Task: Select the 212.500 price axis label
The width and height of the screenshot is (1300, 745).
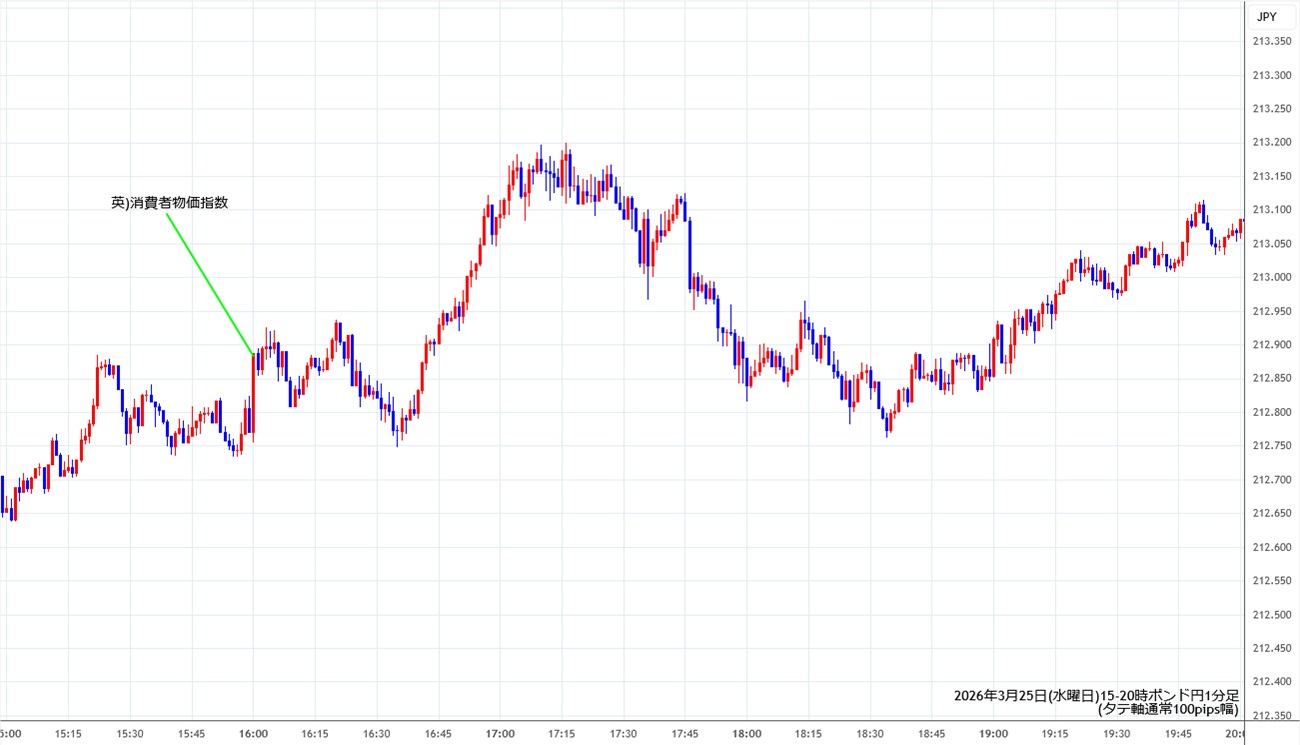Action: point(1270,615)
